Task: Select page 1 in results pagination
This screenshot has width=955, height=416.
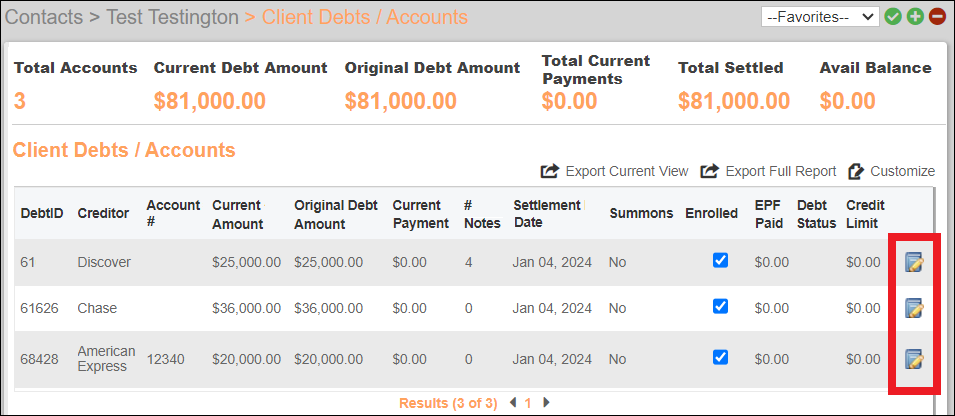Action: (528, 403)
